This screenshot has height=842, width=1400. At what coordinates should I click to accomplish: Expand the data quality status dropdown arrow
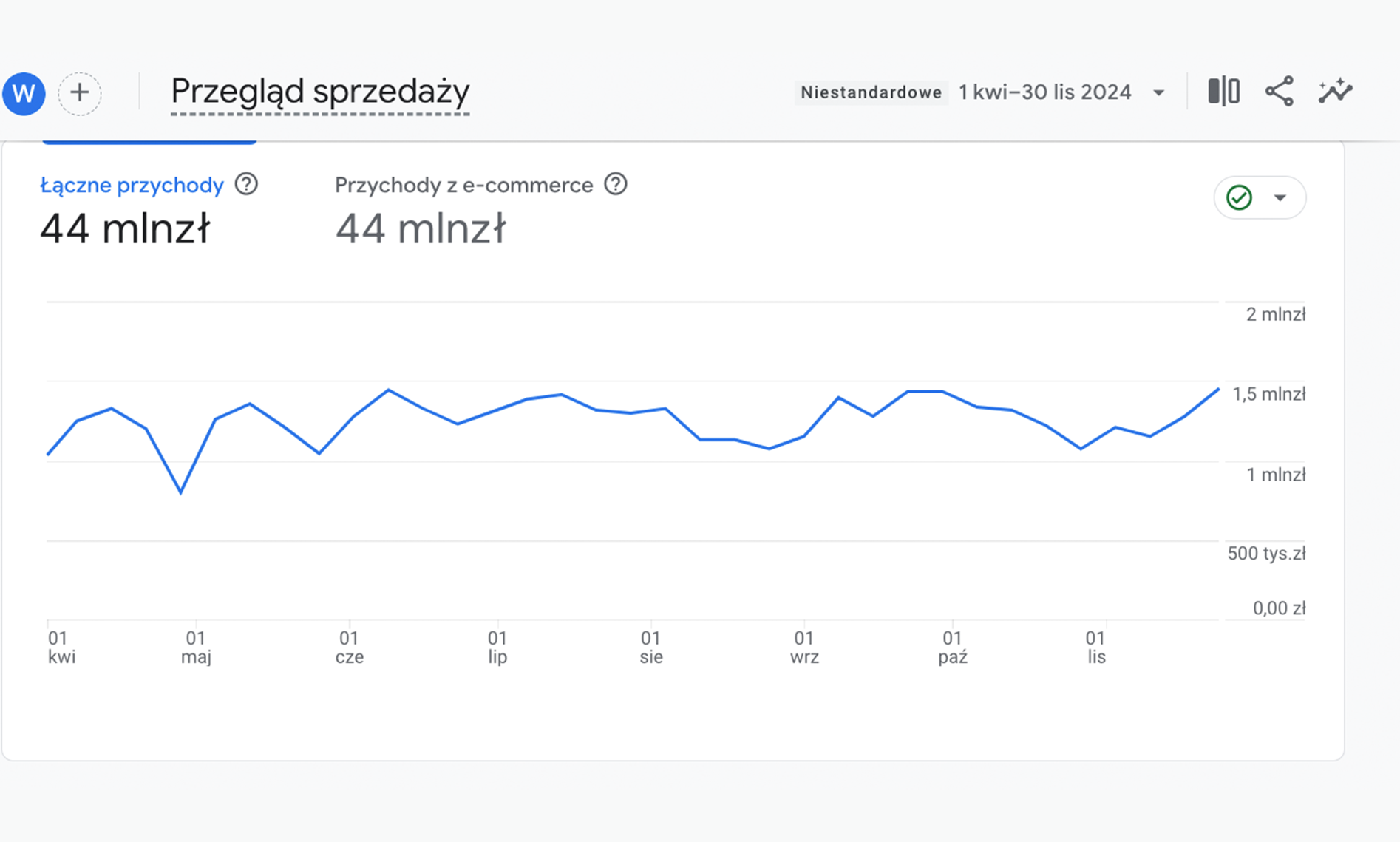pos(1280,197)
